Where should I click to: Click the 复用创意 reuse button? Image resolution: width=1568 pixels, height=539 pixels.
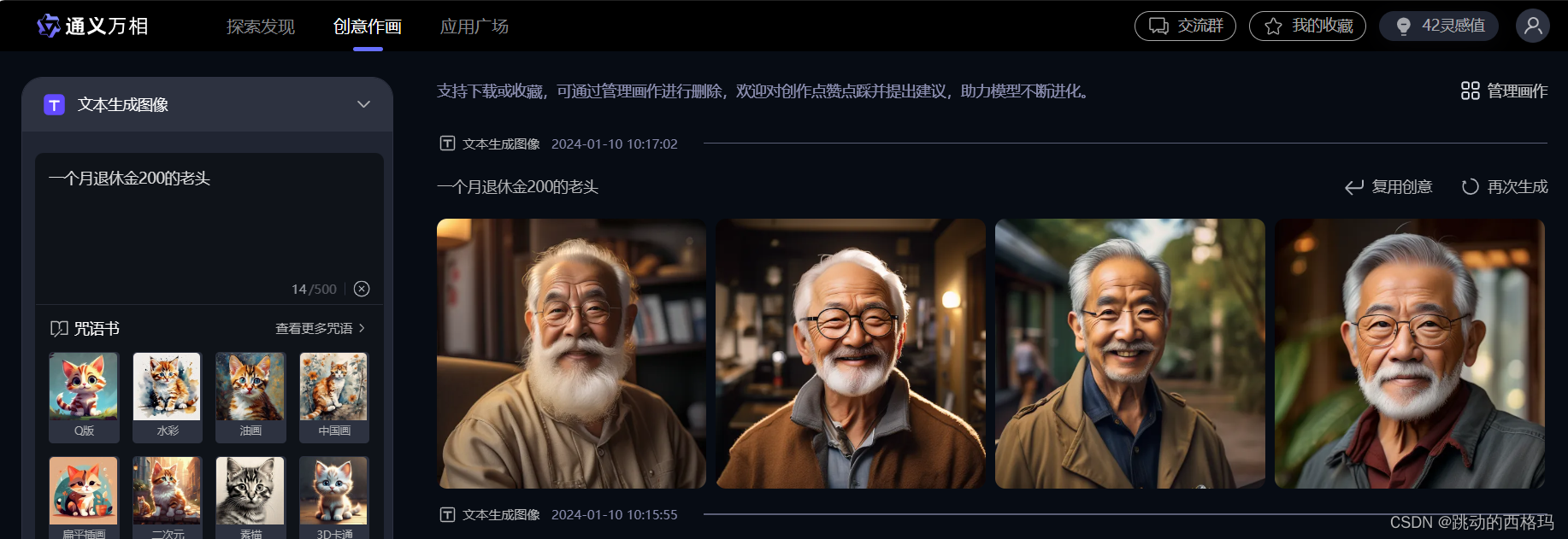(x=1388, y=186)
